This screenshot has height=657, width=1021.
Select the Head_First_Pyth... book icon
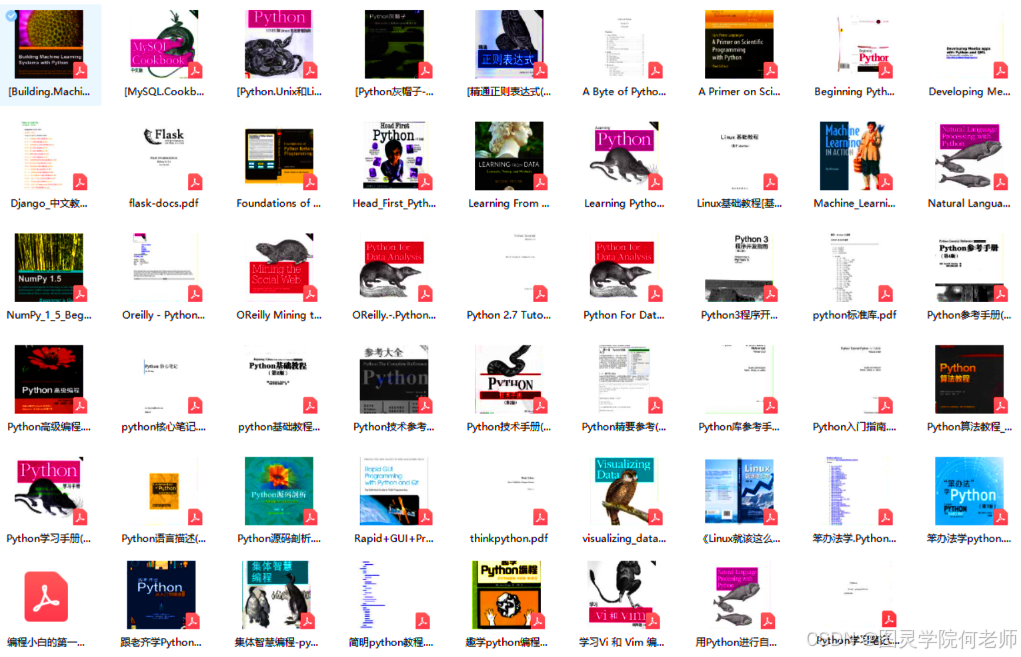[x=394, y=156]
